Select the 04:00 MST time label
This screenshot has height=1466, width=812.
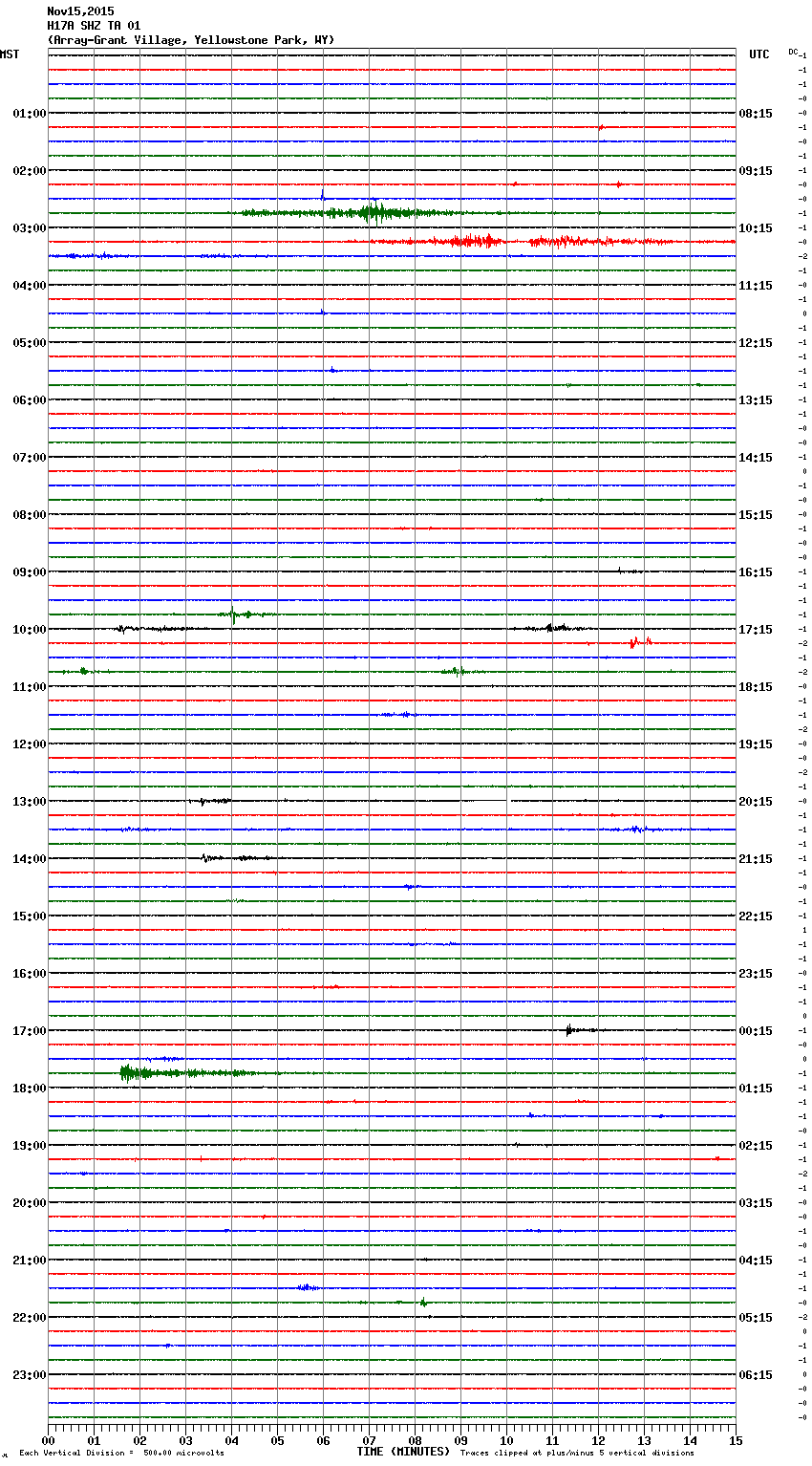(30, 286)
